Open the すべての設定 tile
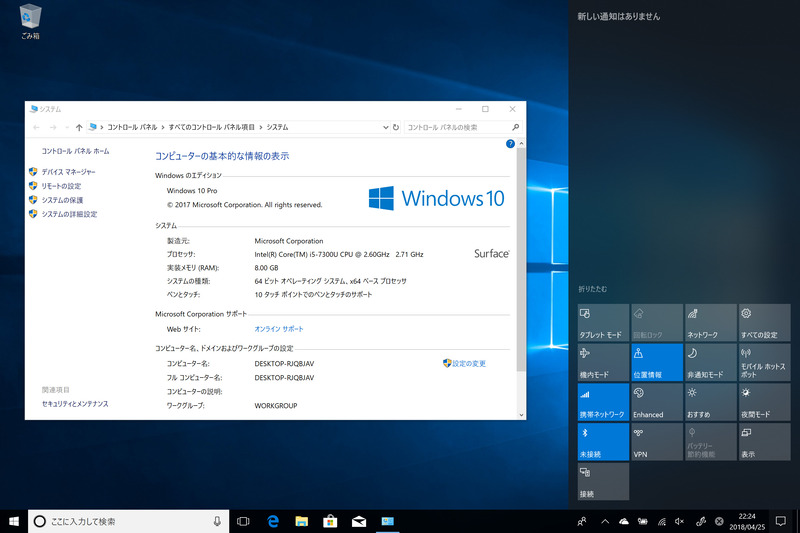Screen dimensions: 800x533 tap(764, 322)
